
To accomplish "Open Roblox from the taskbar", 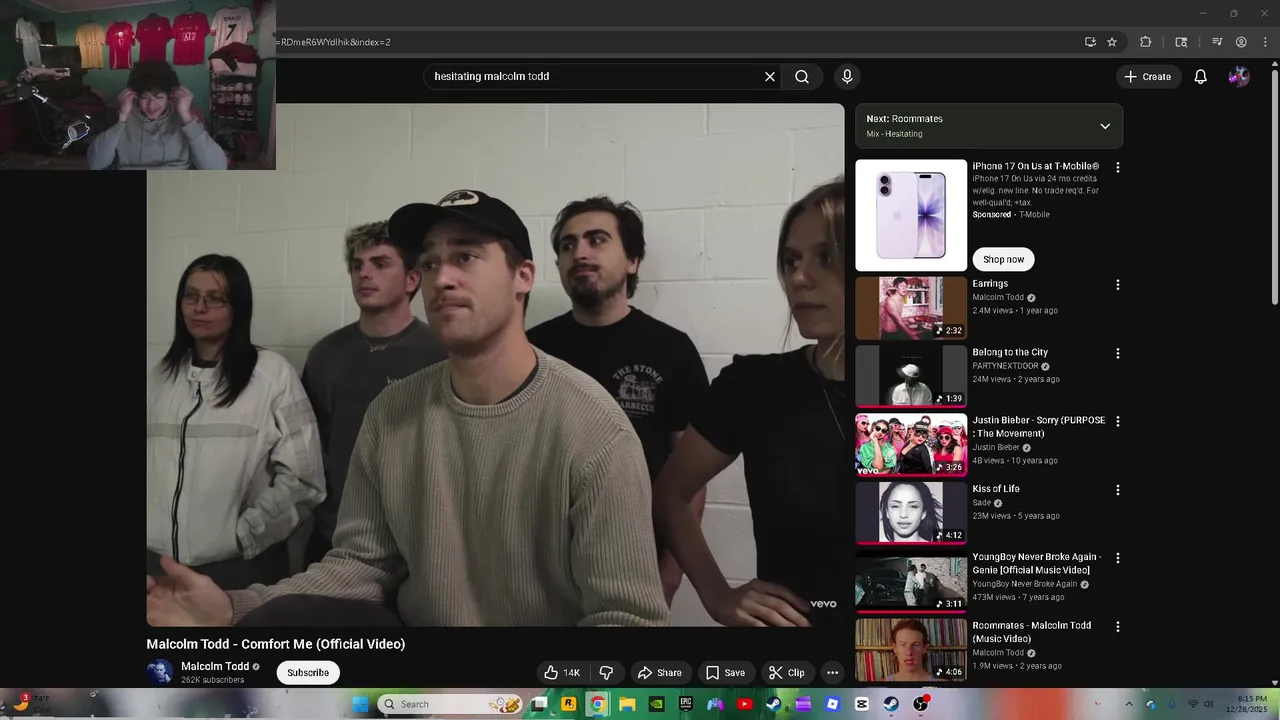I will coord(832,704).
